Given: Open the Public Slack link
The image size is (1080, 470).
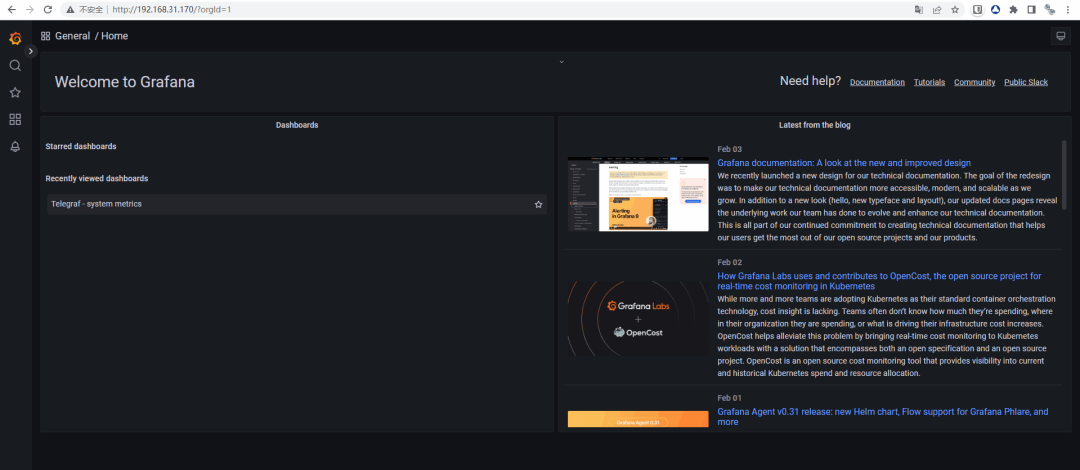Looking at the screenshot, I should [1026, 82].
